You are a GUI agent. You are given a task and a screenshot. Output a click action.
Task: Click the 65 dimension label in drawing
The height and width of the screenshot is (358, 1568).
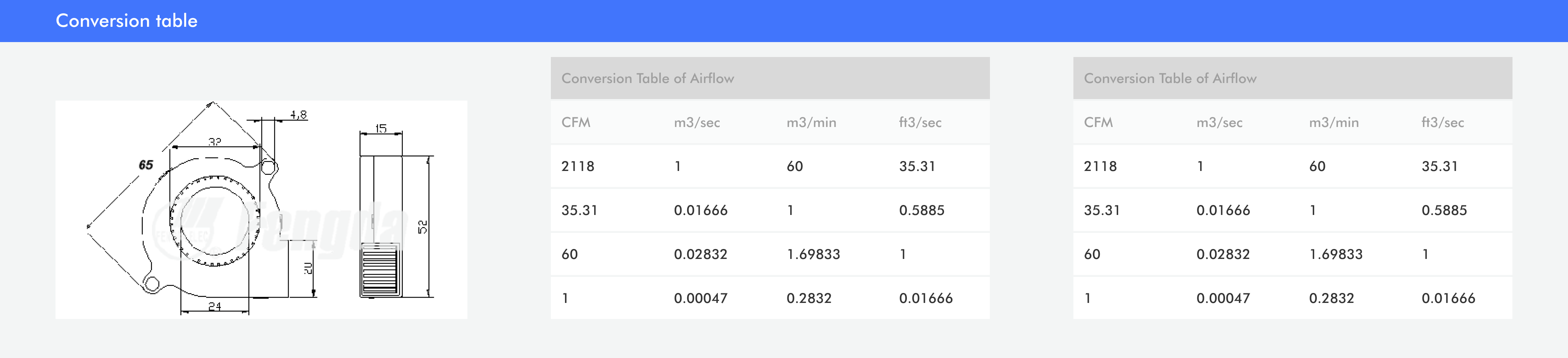point(146,165)
